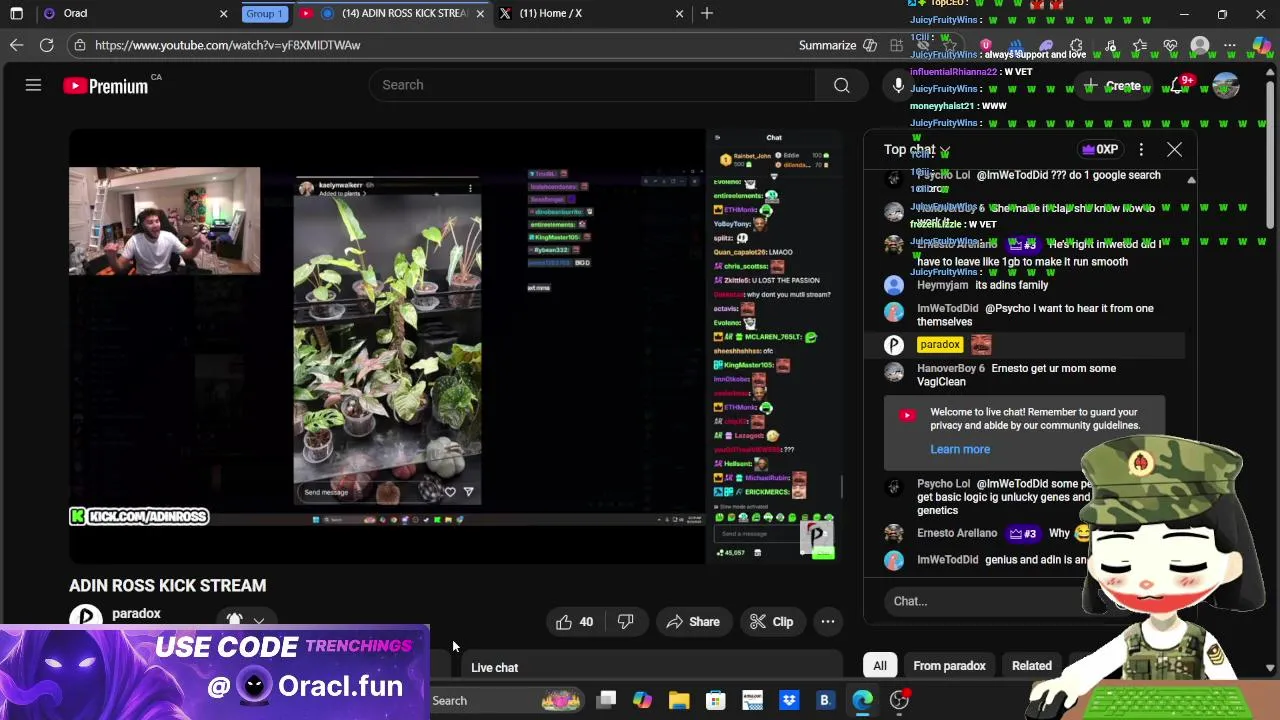
Task: Click the page scrollbar down arrow
Action: tap(1271, 668)
